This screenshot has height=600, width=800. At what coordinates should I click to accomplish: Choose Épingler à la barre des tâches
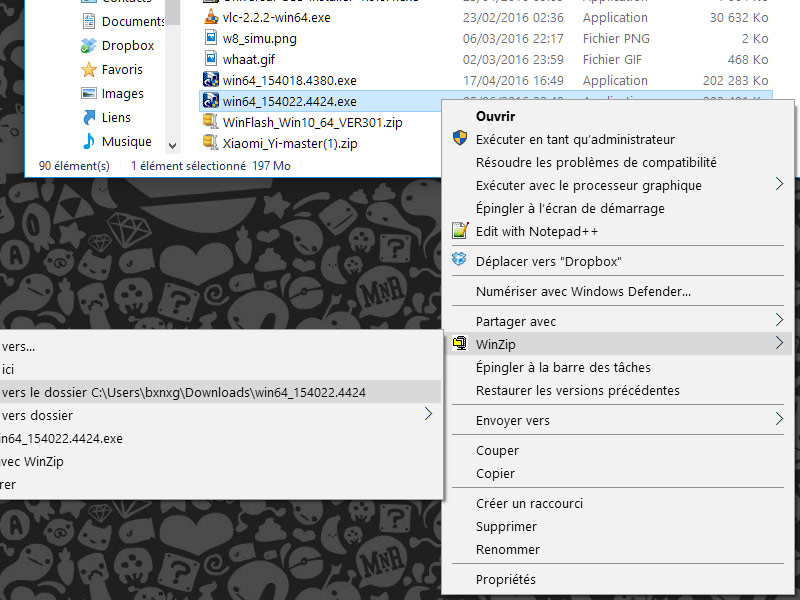(x=563, y=367)
